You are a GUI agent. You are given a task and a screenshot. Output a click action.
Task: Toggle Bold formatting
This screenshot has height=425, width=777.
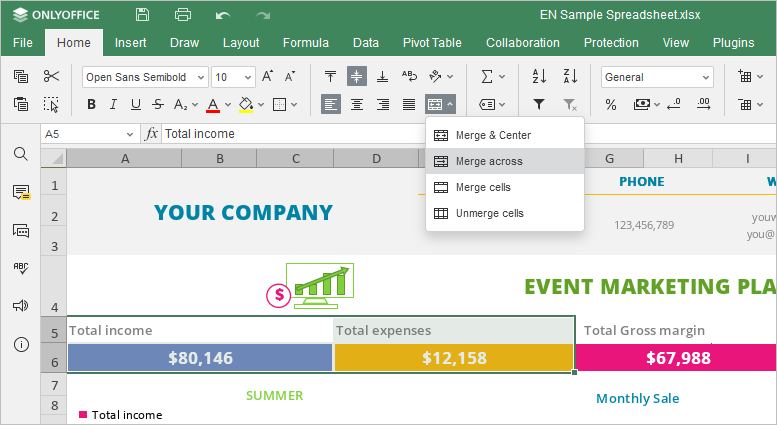[92, 104]
